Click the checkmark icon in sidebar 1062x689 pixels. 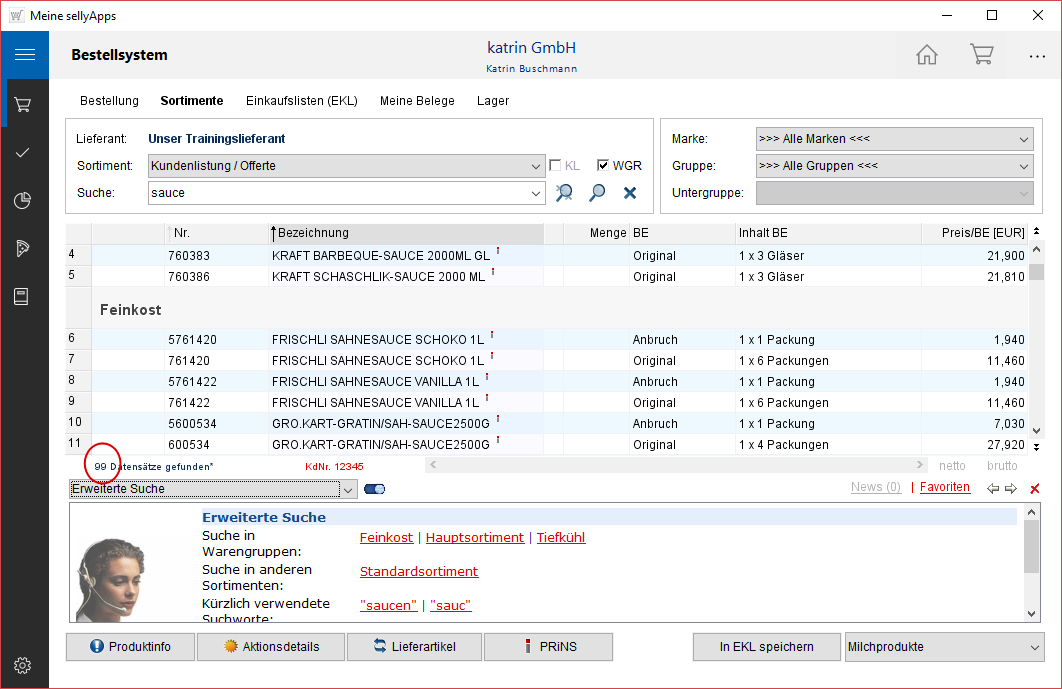point(24,153)
